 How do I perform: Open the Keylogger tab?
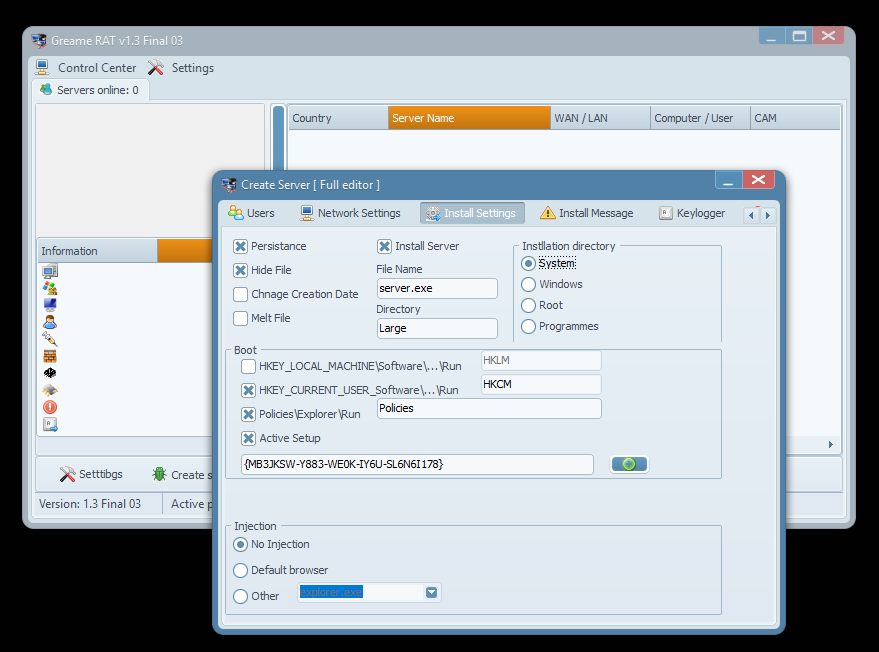692,213
